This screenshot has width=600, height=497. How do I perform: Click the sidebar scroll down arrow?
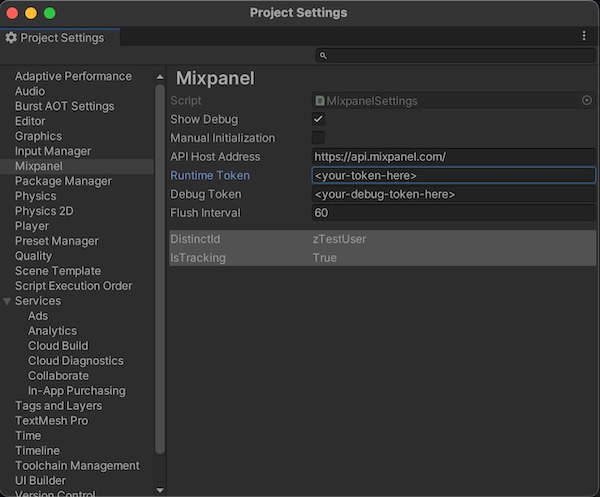[x=160, y=490]
